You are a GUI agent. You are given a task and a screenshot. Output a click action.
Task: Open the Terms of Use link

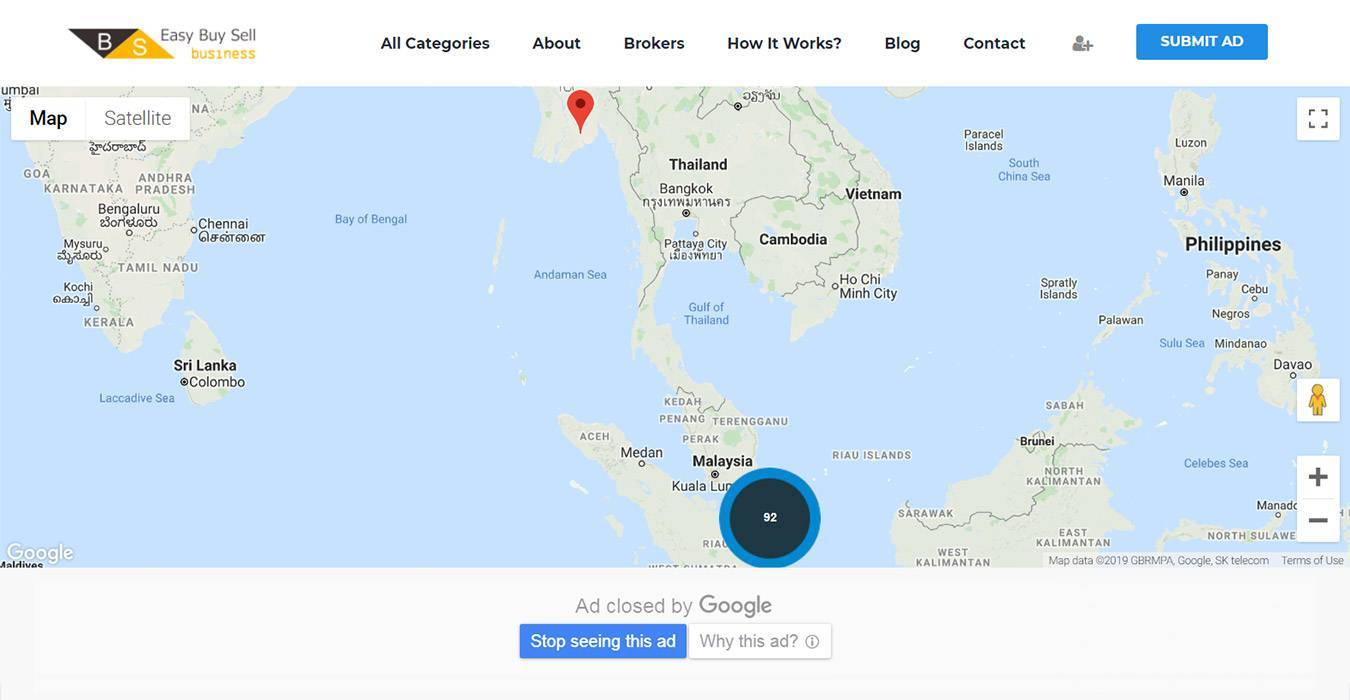pyautogui.click(x=1312, y=561)
